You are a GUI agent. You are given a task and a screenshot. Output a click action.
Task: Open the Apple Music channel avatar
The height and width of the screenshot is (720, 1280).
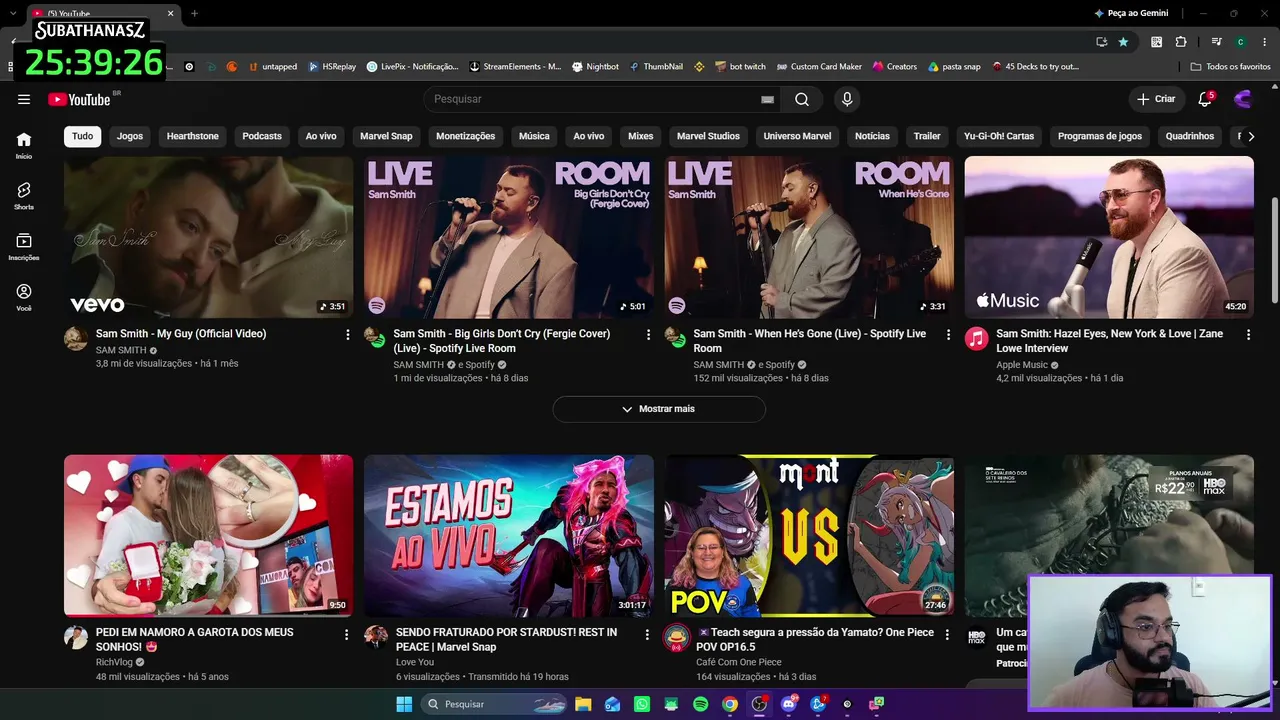[x=977, y=338]
